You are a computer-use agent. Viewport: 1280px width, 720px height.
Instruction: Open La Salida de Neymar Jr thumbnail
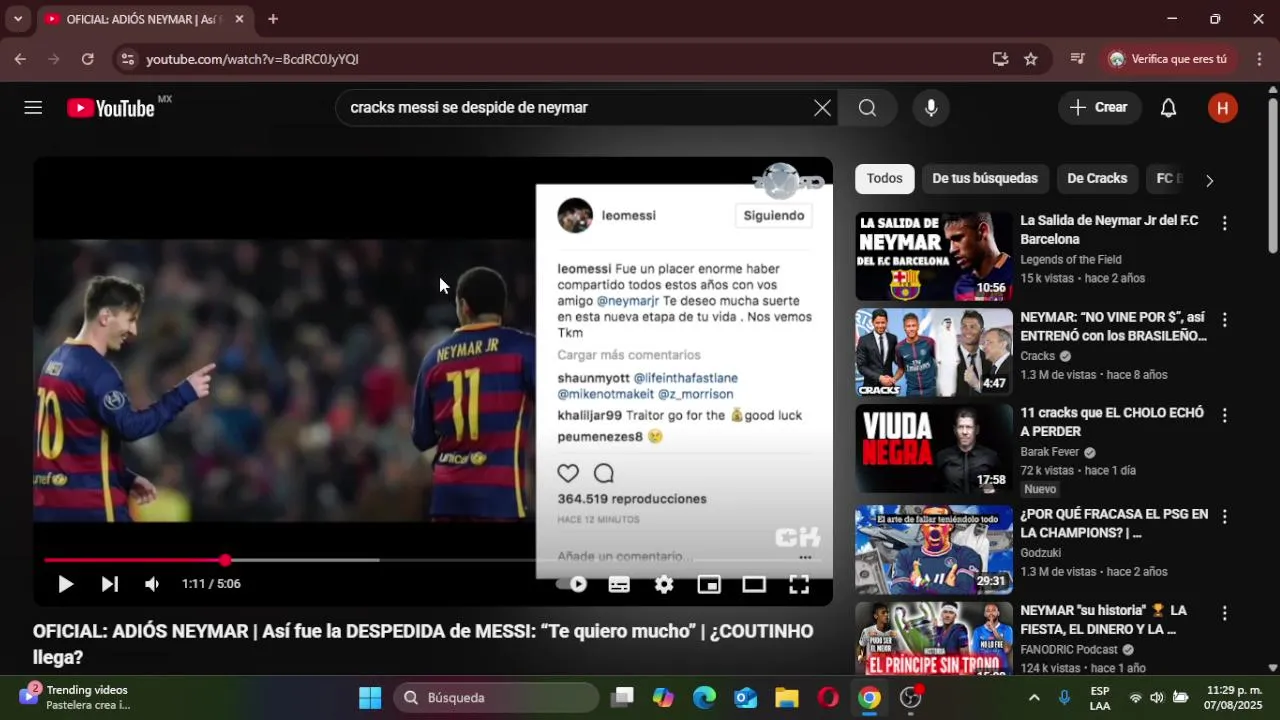tap(934, 256)
